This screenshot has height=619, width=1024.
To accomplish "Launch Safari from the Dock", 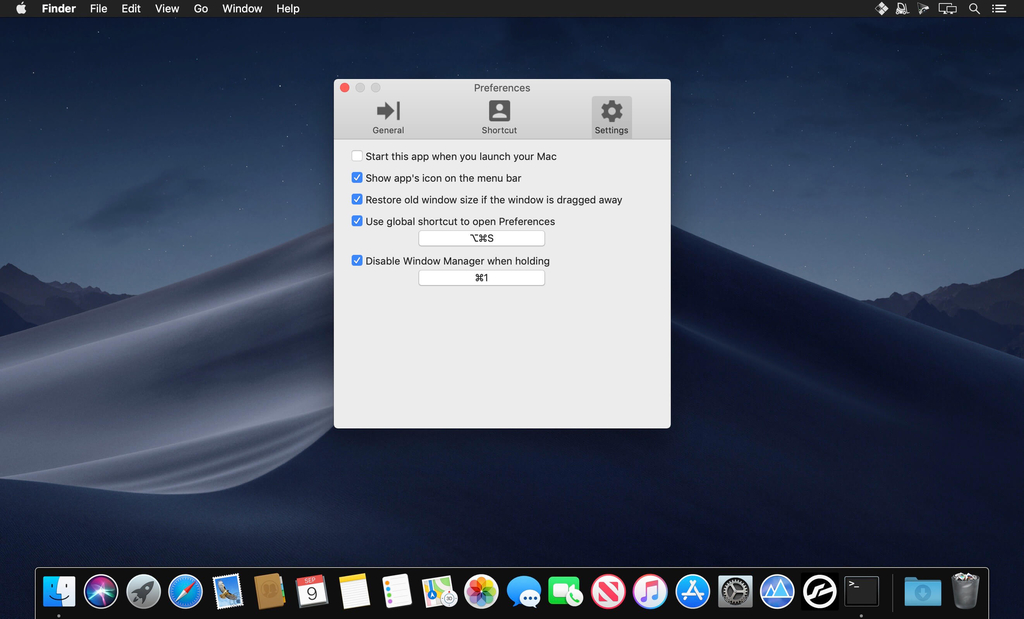I will click(185, 591).
